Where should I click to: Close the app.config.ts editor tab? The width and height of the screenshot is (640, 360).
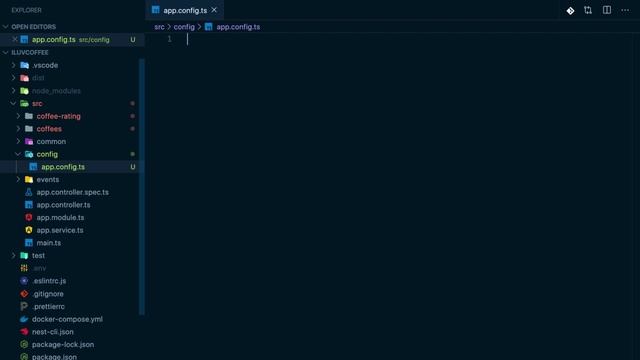coord(214,10)
